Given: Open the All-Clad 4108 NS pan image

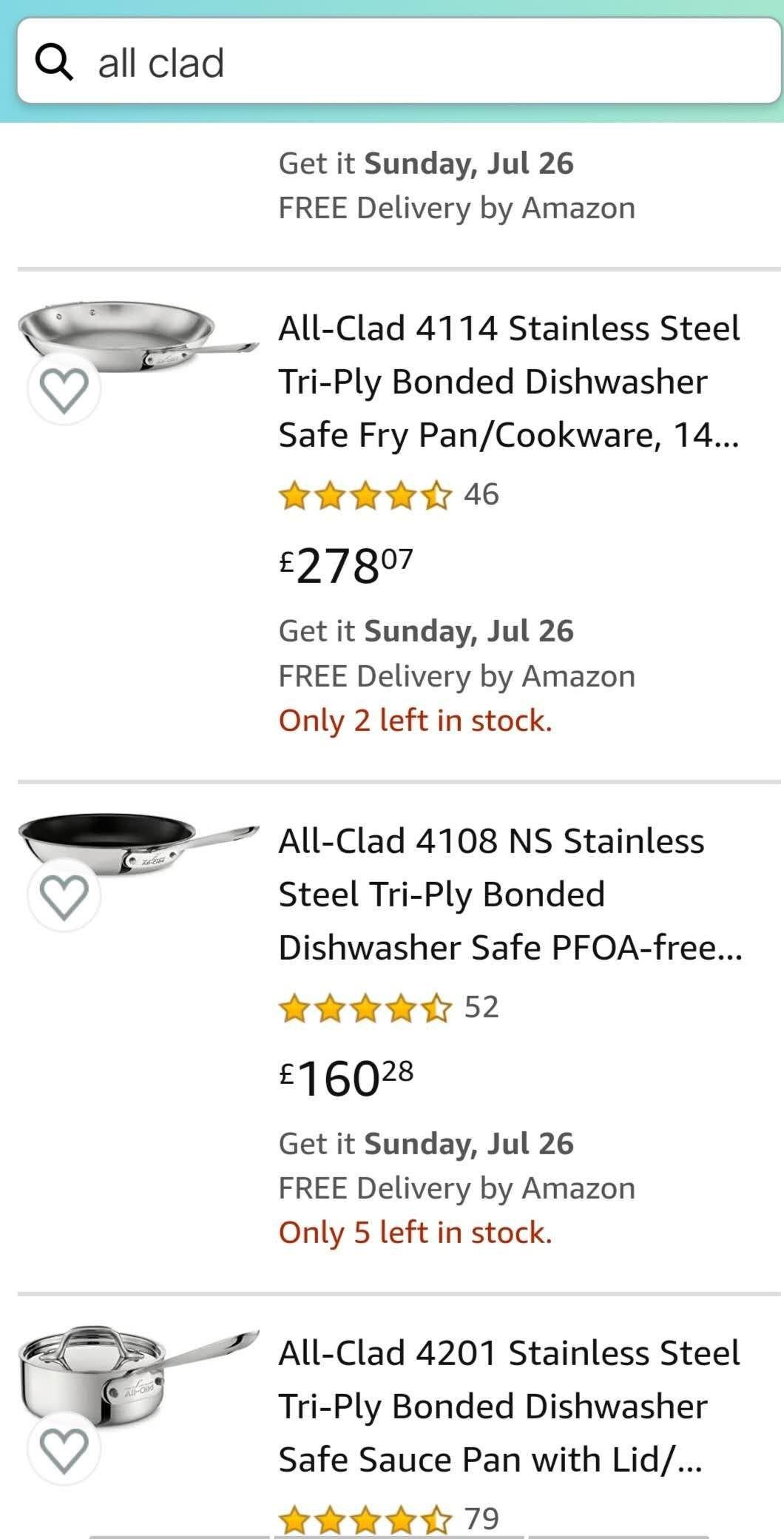Looking at the screenshot, I should tap(138, 843).
